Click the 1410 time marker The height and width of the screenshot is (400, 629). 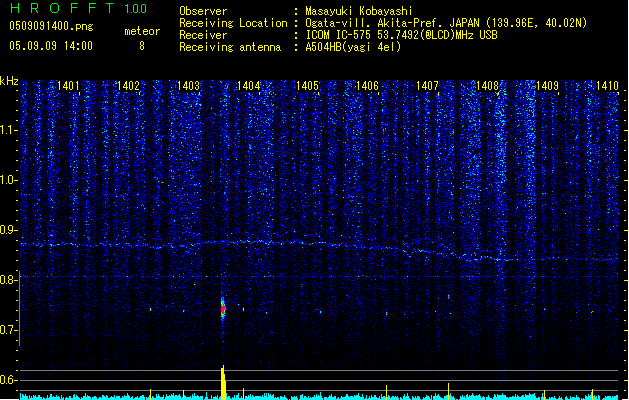[x=607, y=87]
